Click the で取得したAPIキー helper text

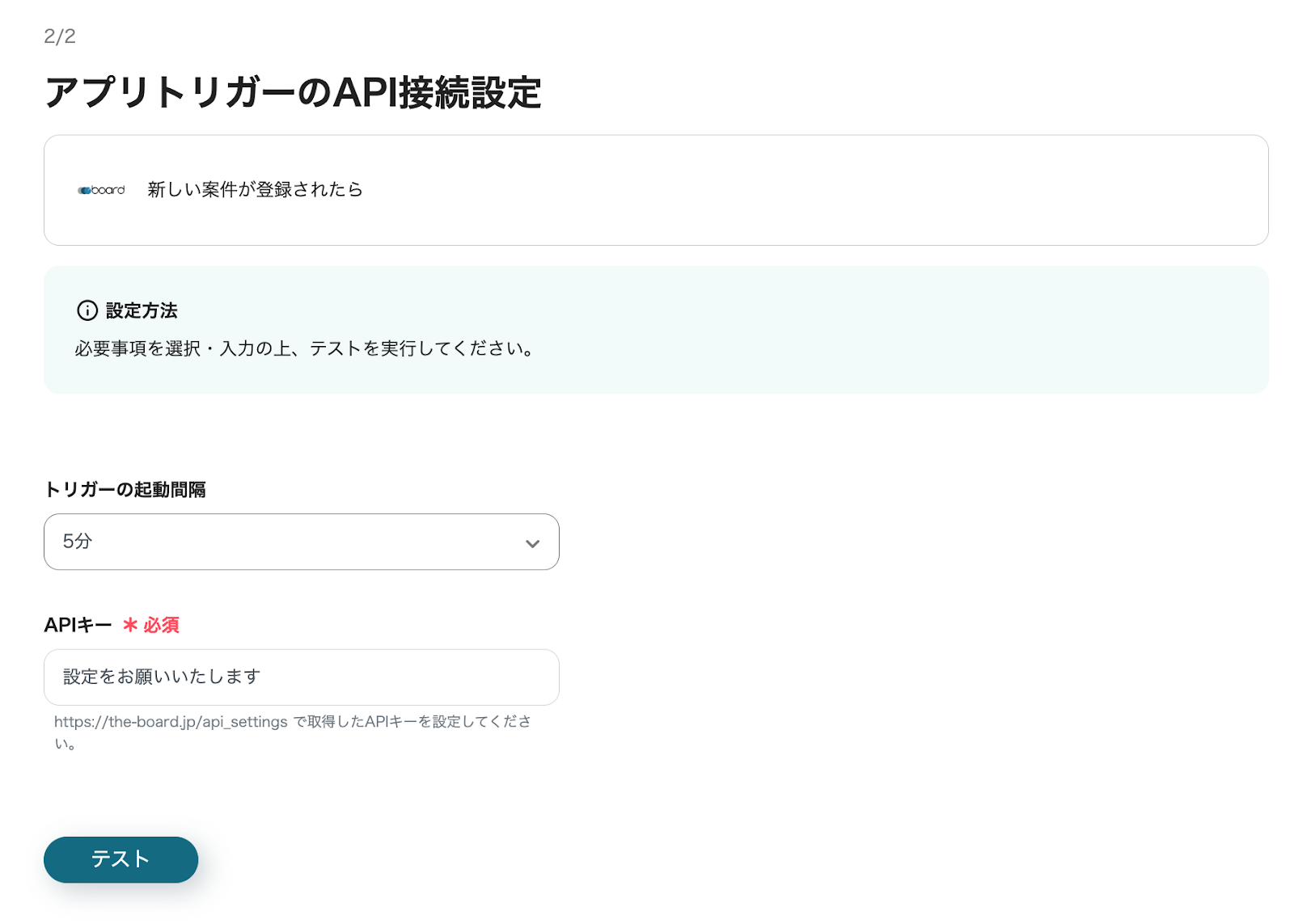click(x=411, y=722)
